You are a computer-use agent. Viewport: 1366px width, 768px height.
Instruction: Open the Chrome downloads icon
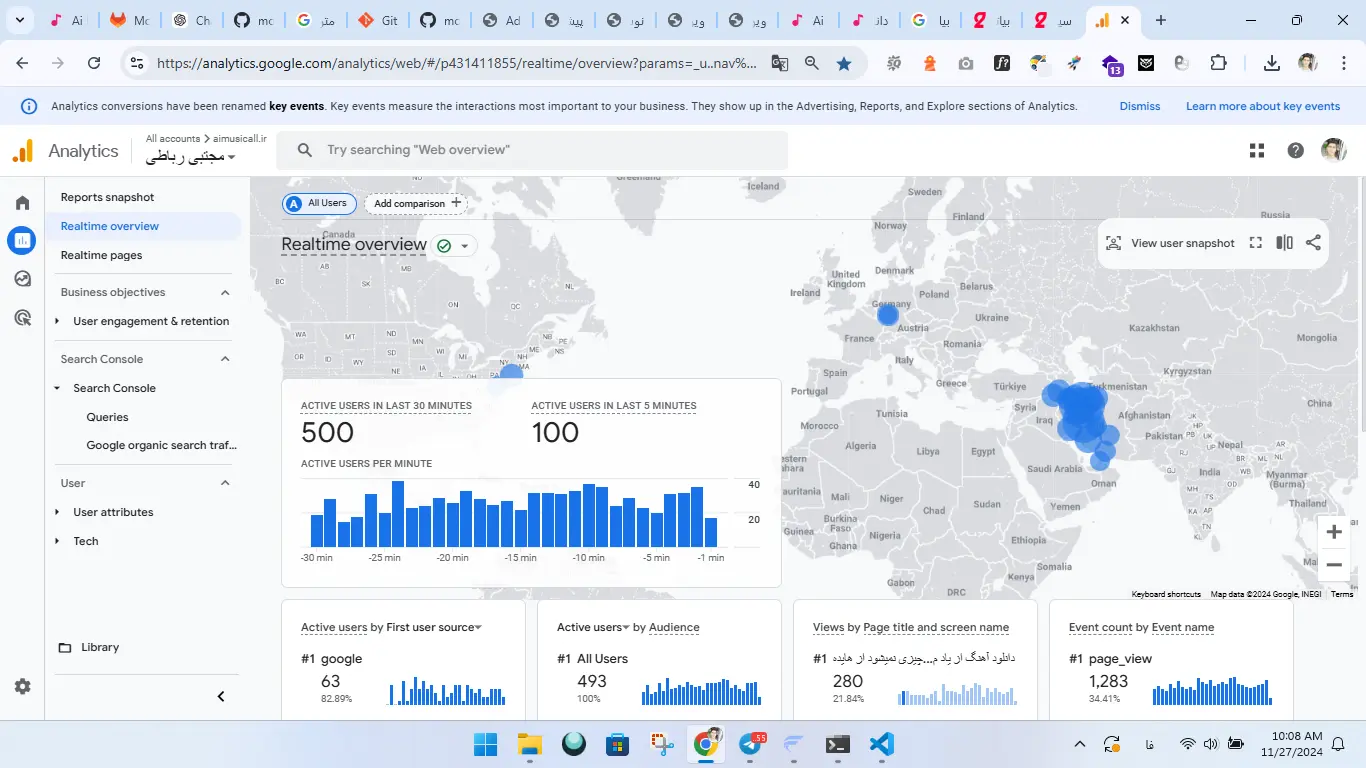tap(1272, 63)
